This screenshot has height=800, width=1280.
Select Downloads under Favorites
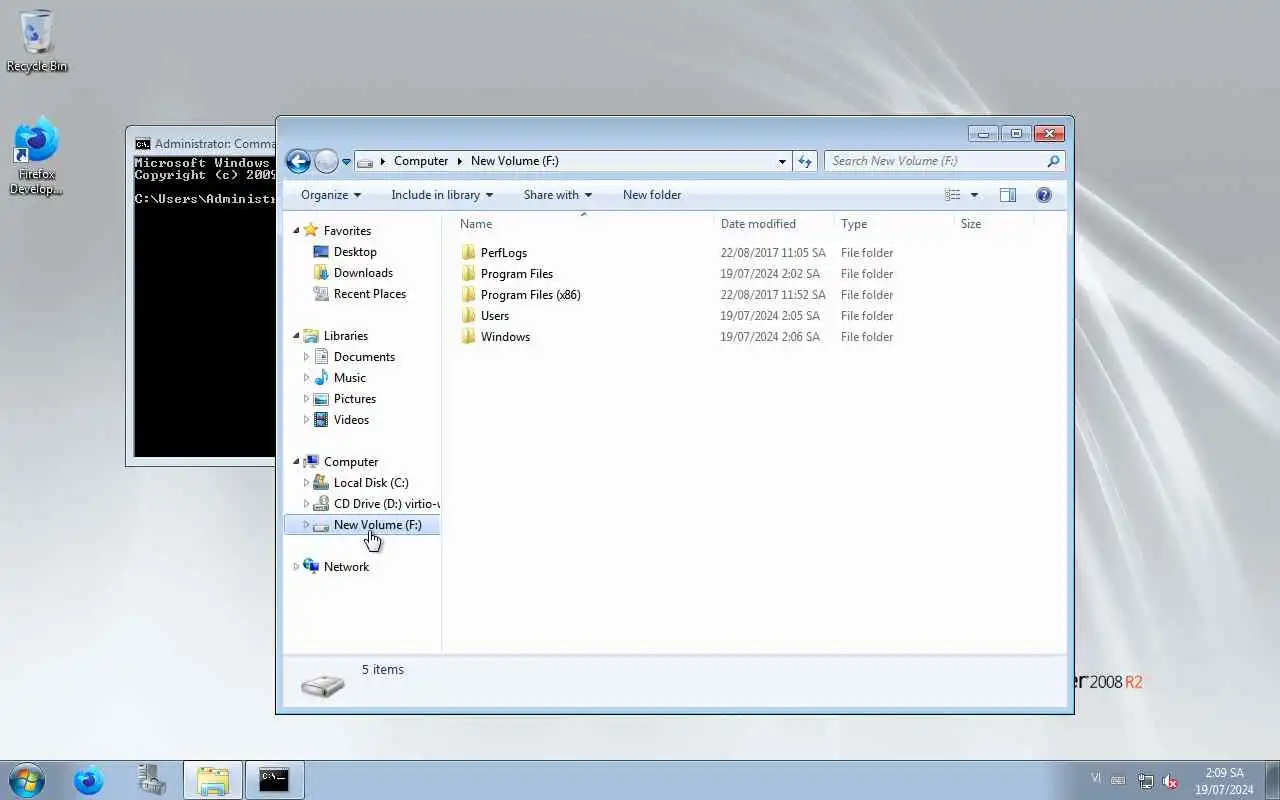pyautogui.click(x=363, y=273)
